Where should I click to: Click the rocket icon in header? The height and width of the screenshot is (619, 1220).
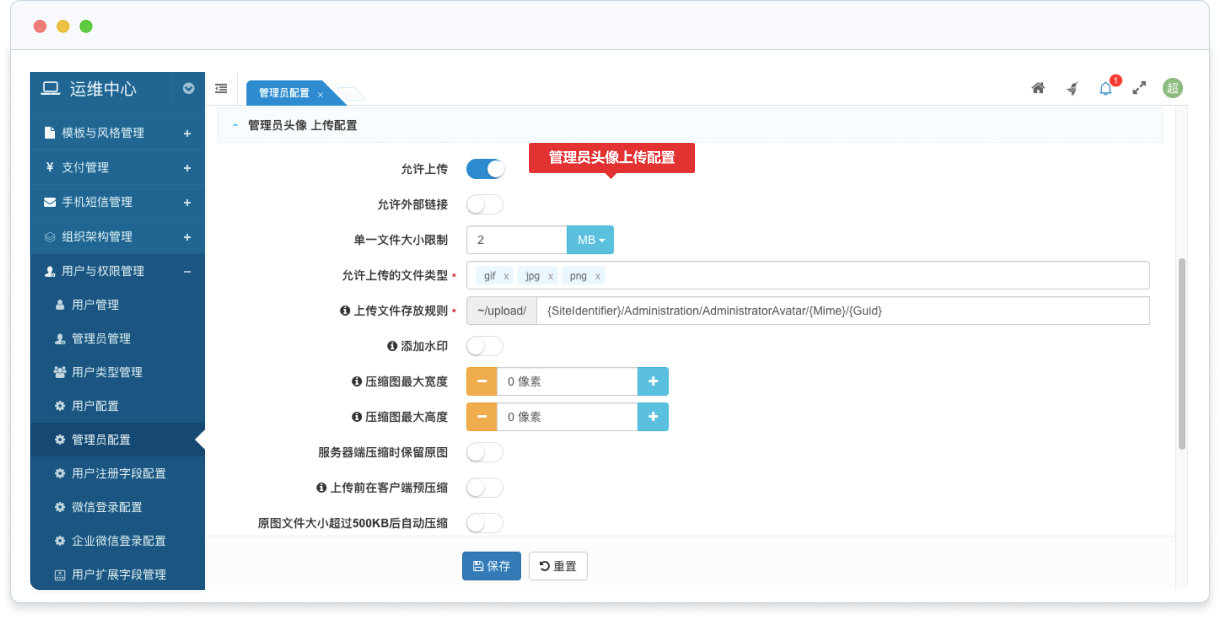click(x=1072, y=88)
